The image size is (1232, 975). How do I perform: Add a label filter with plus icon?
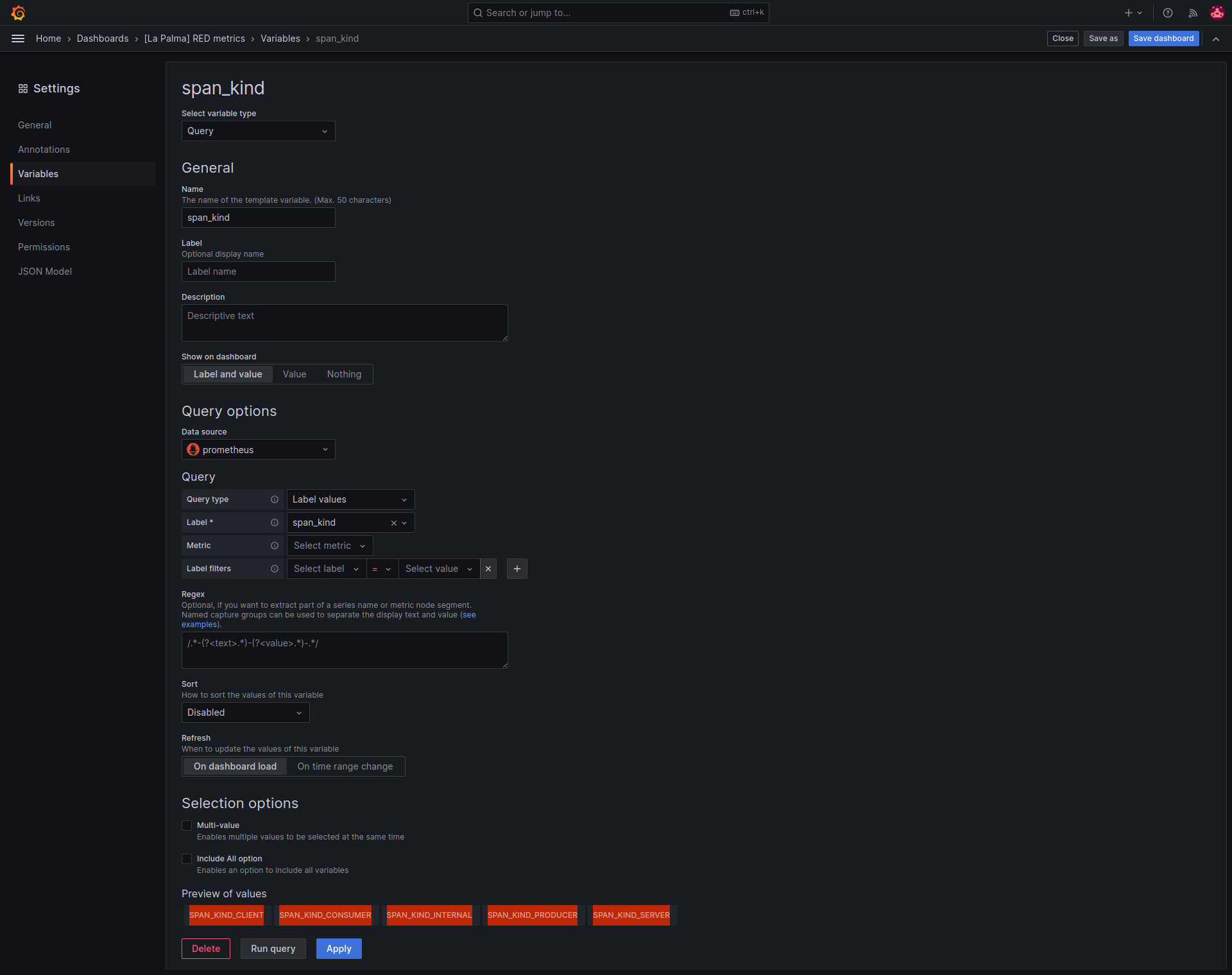tap(517, 569)
